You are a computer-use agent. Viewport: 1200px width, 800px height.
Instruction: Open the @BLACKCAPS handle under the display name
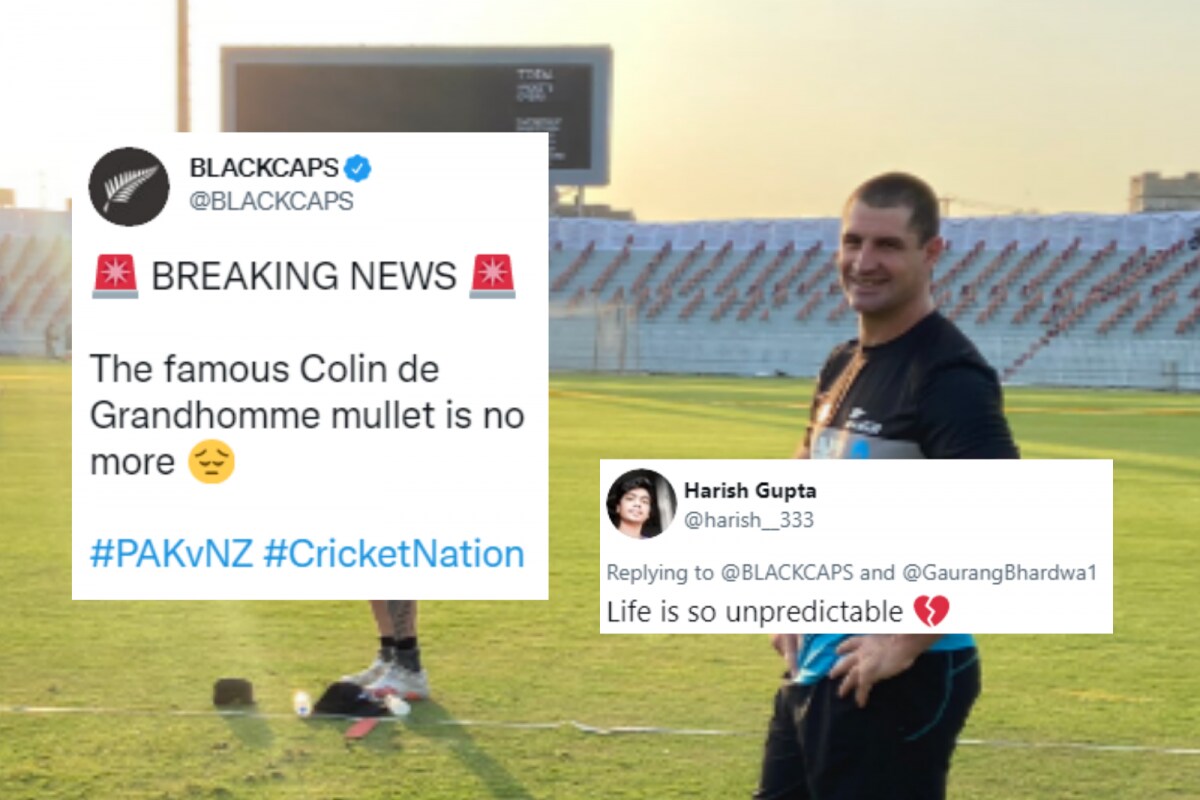pos(271,201)
